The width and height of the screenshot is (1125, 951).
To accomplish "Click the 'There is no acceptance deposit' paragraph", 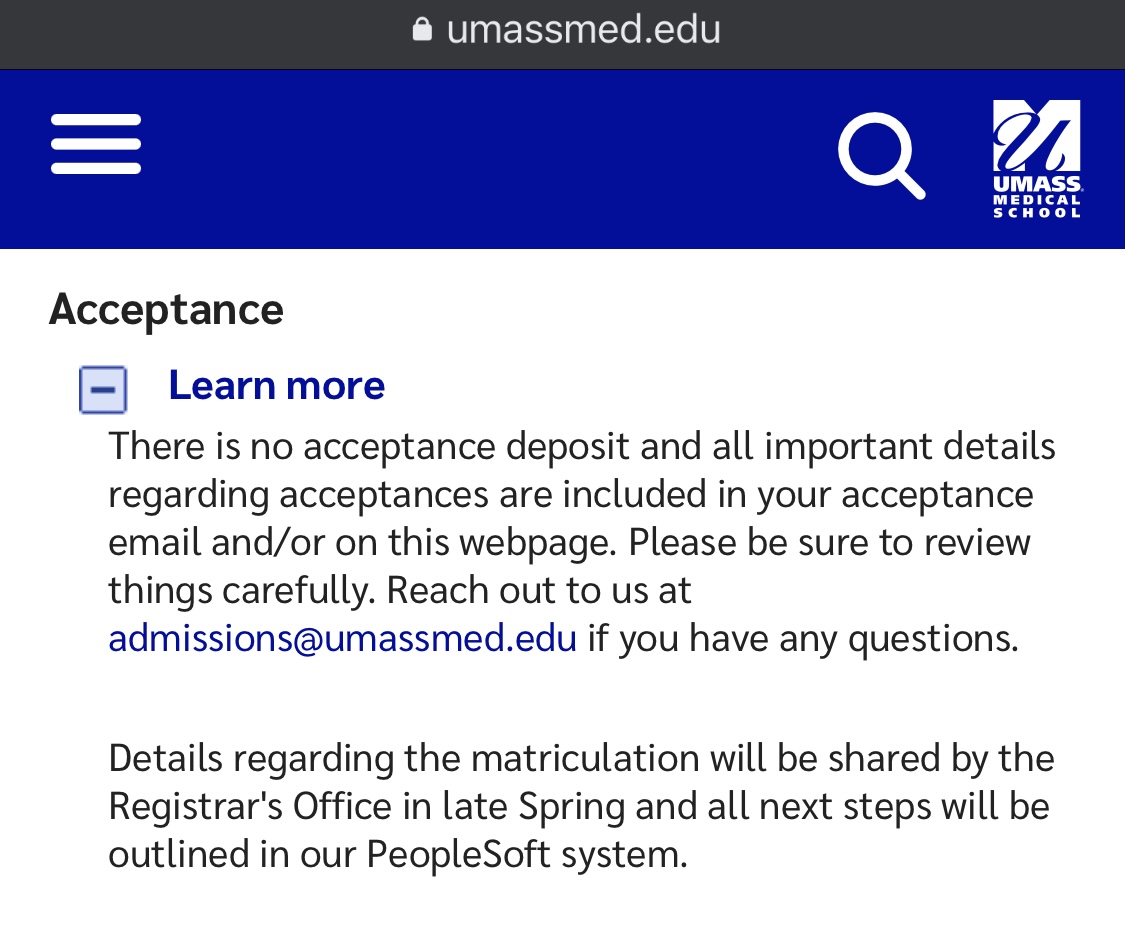I will [582, 542].
